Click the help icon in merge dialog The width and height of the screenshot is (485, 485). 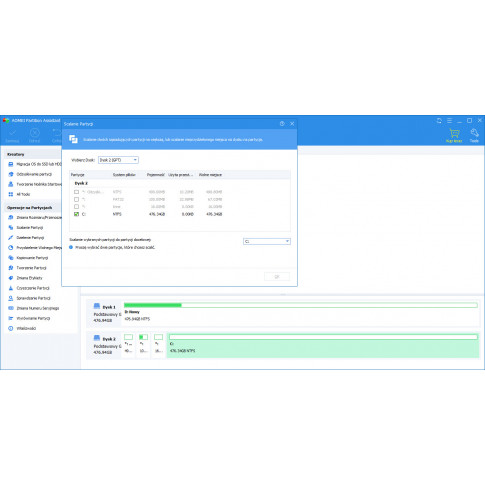[x=282, y=124]
